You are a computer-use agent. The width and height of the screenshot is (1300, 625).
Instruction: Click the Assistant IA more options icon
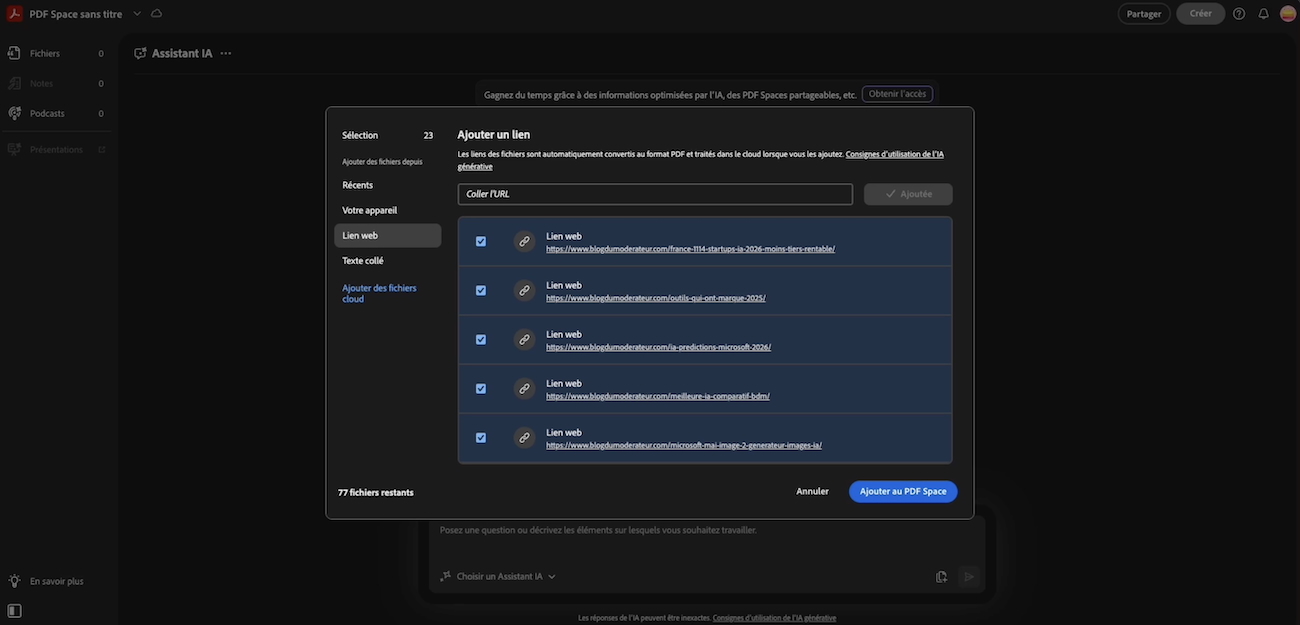[x=226, y=54]
